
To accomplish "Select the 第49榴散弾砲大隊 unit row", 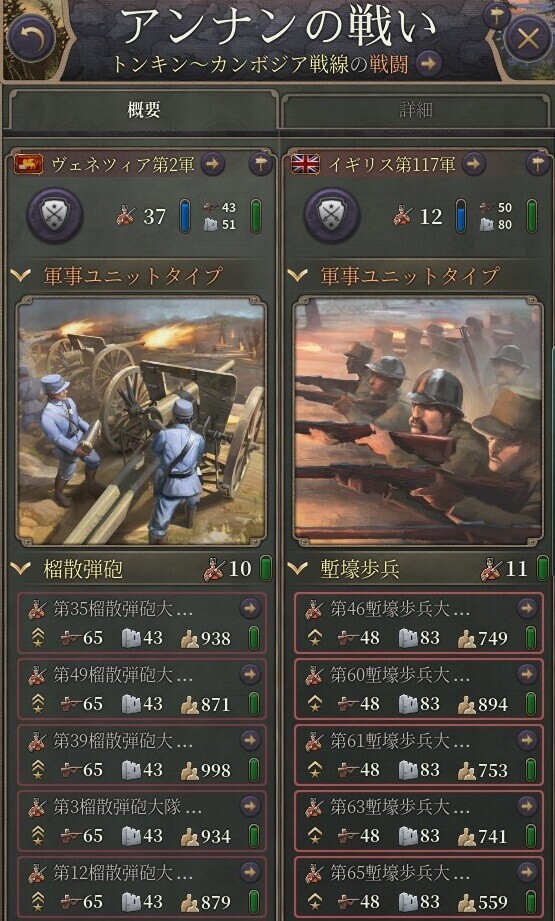I will click(x=142, y=690).
